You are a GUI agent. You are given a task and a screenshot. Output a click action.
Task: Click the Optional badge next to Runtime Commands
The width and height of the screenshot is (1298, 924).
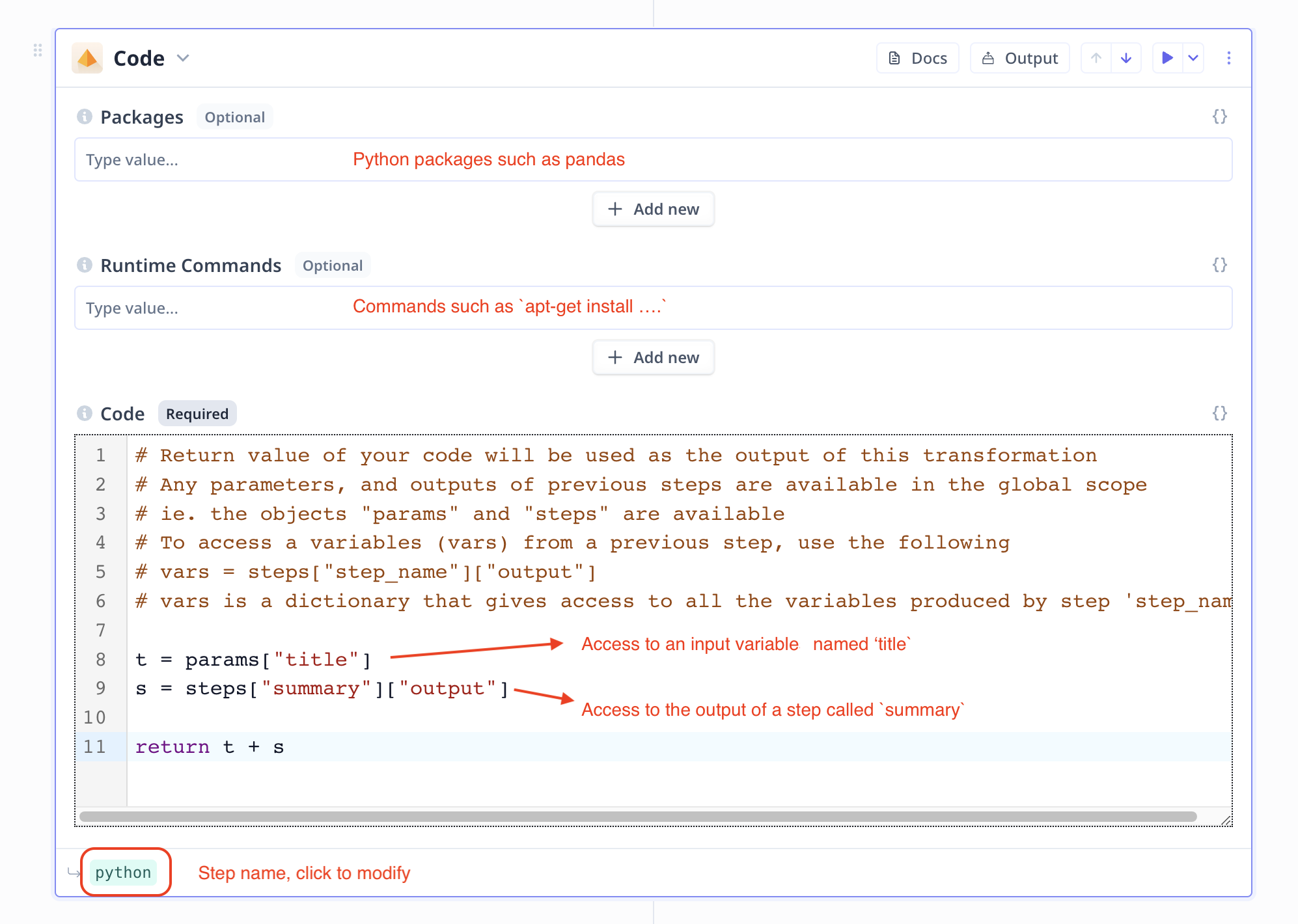click(x=333, y=265)
